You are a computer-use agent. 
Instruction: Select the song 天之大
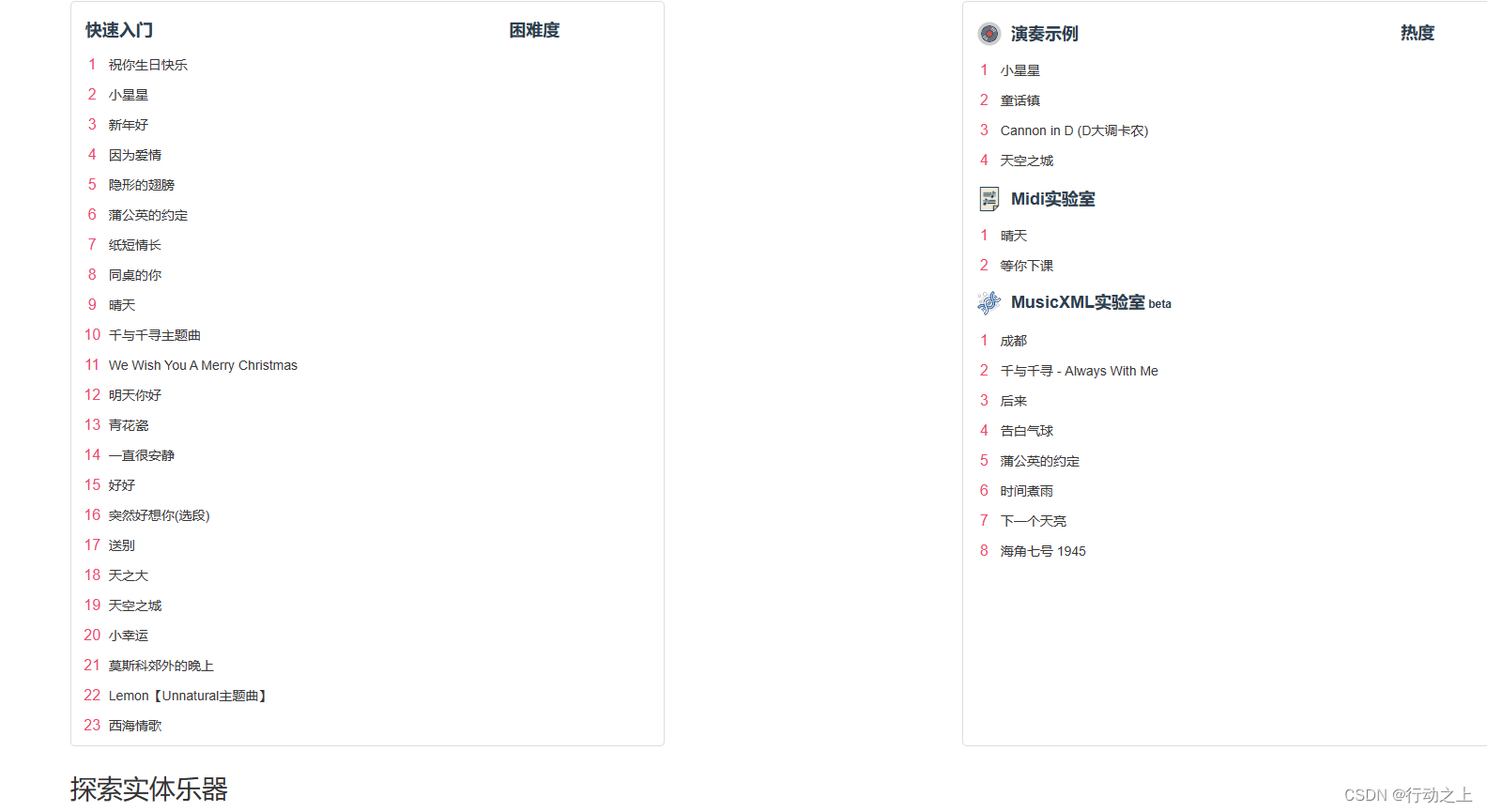coord(129,575)
